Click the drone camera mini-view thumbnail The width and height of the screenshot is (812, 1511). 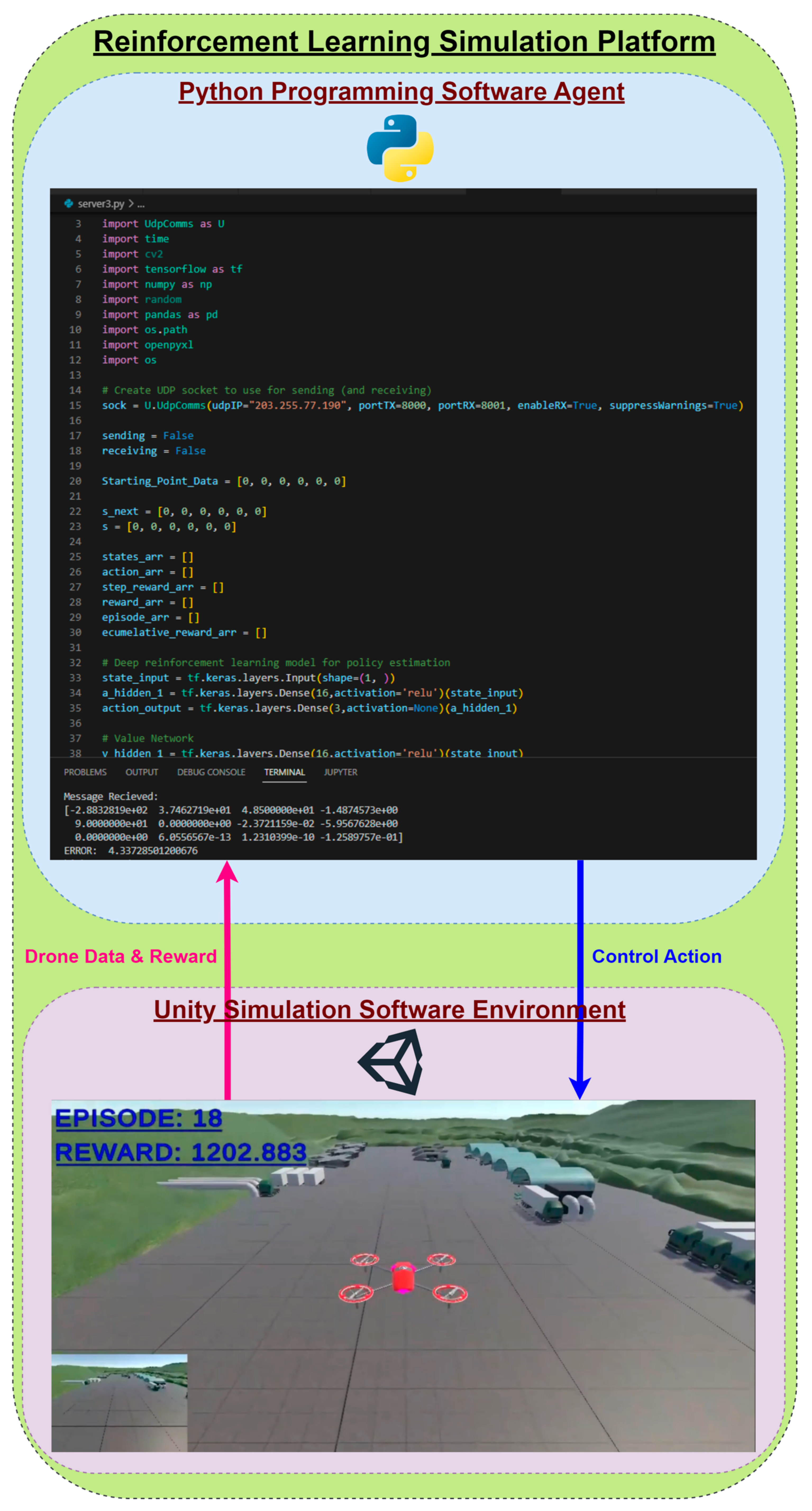pos(120,1403)
